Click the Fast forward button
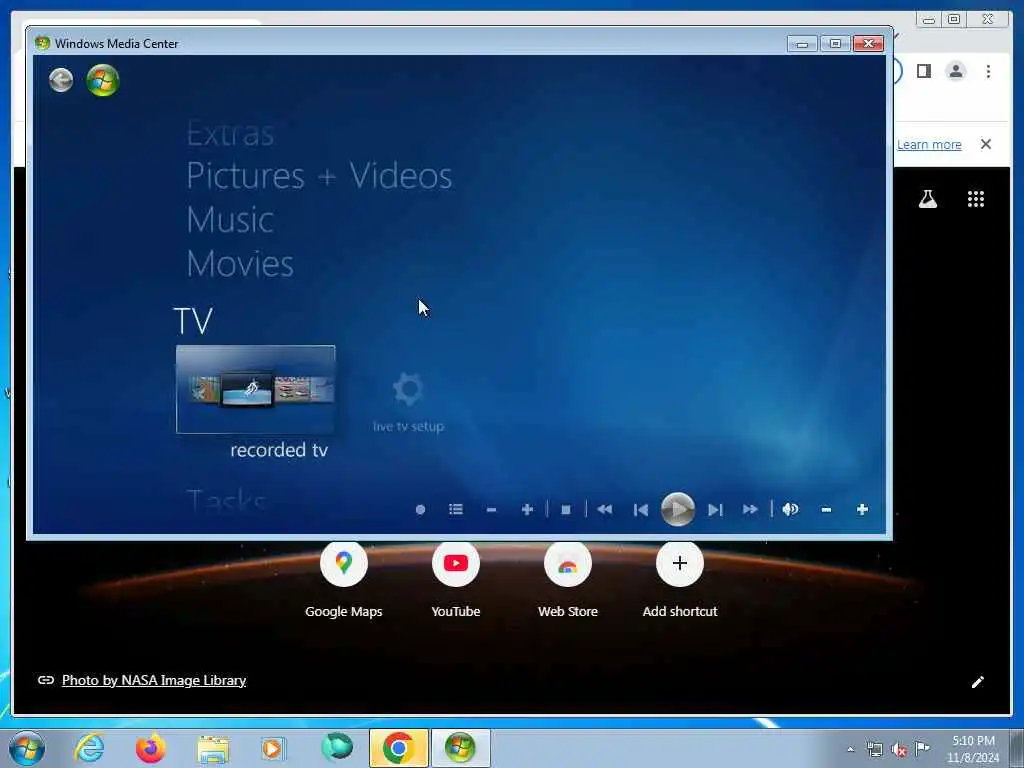This screenshot has width=1024, height=768. tap(750, 509)
